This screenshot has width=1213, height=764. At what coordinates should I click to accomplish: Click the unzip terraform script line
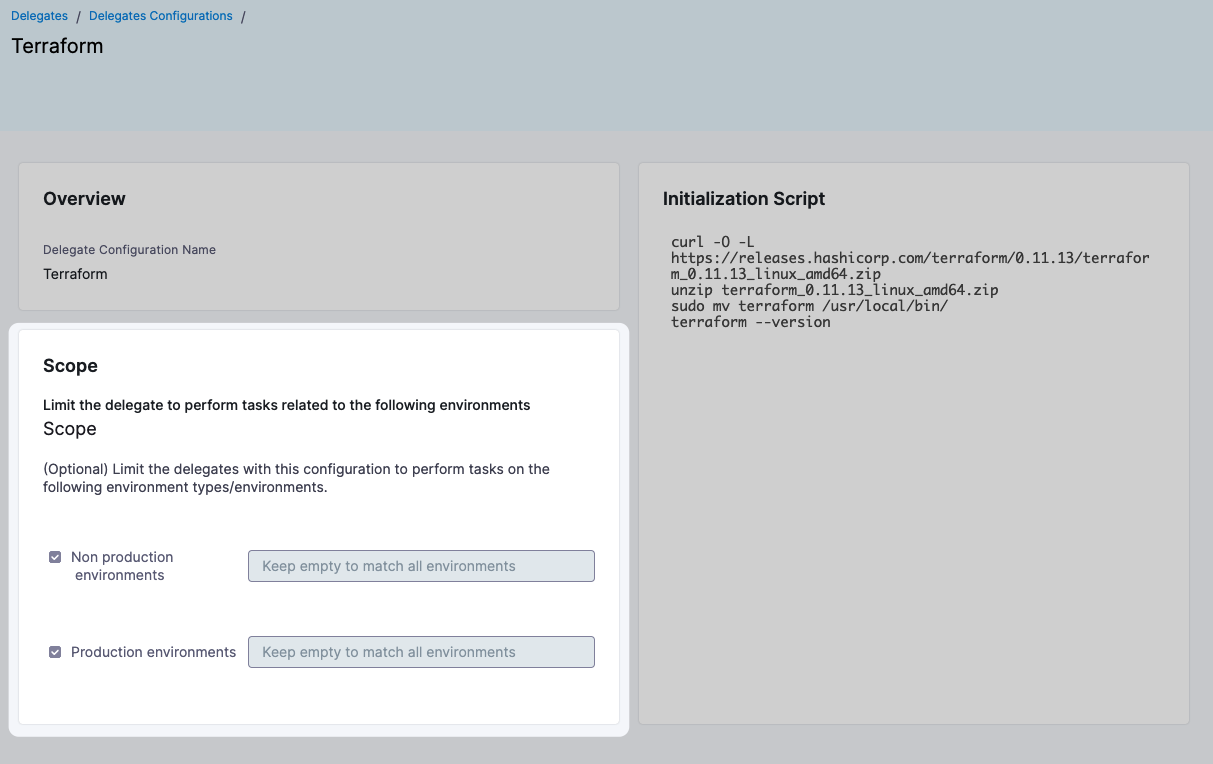point(835,290)
